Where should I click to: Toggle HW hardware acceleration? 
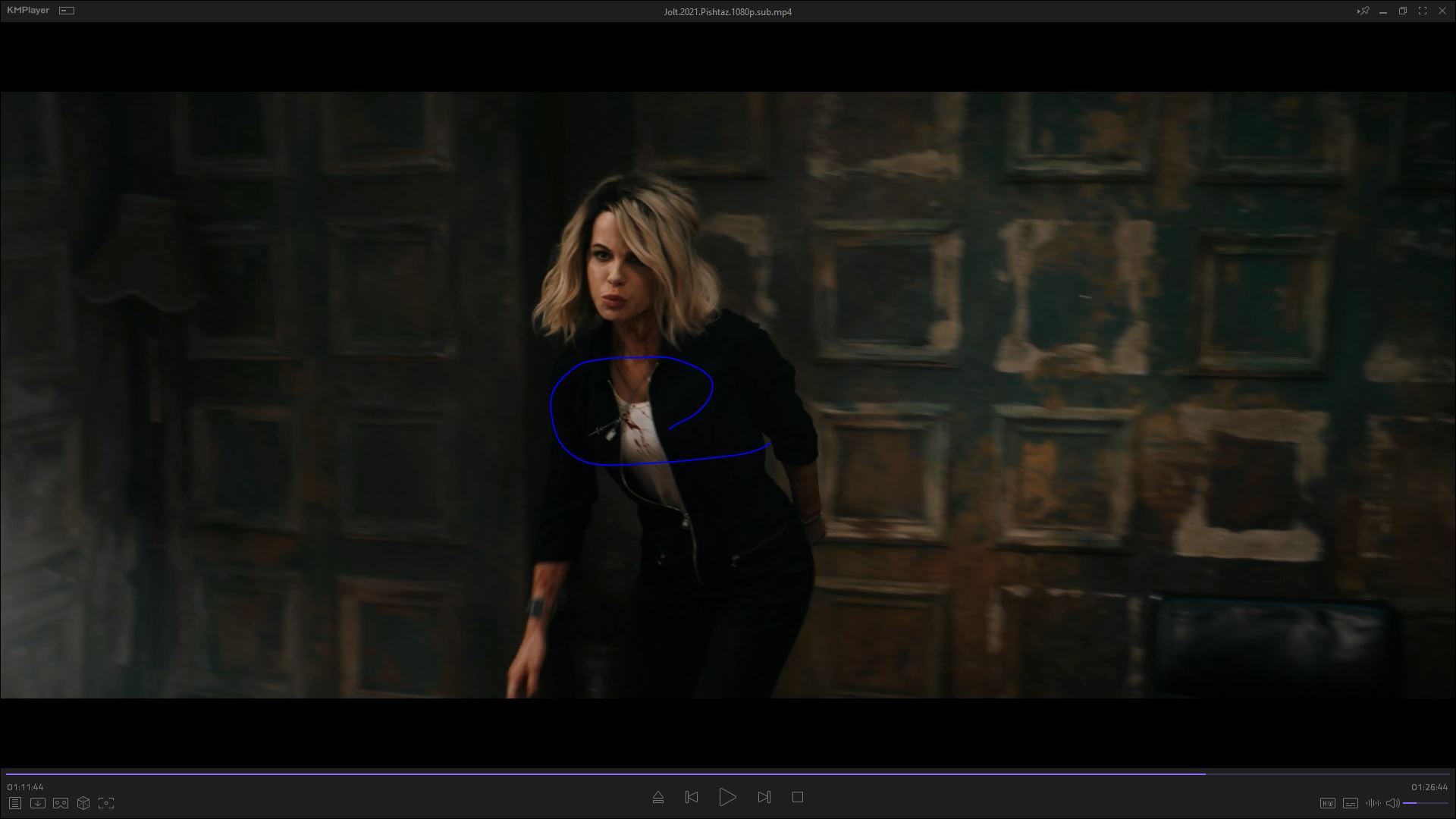(x=1327, y=803)
